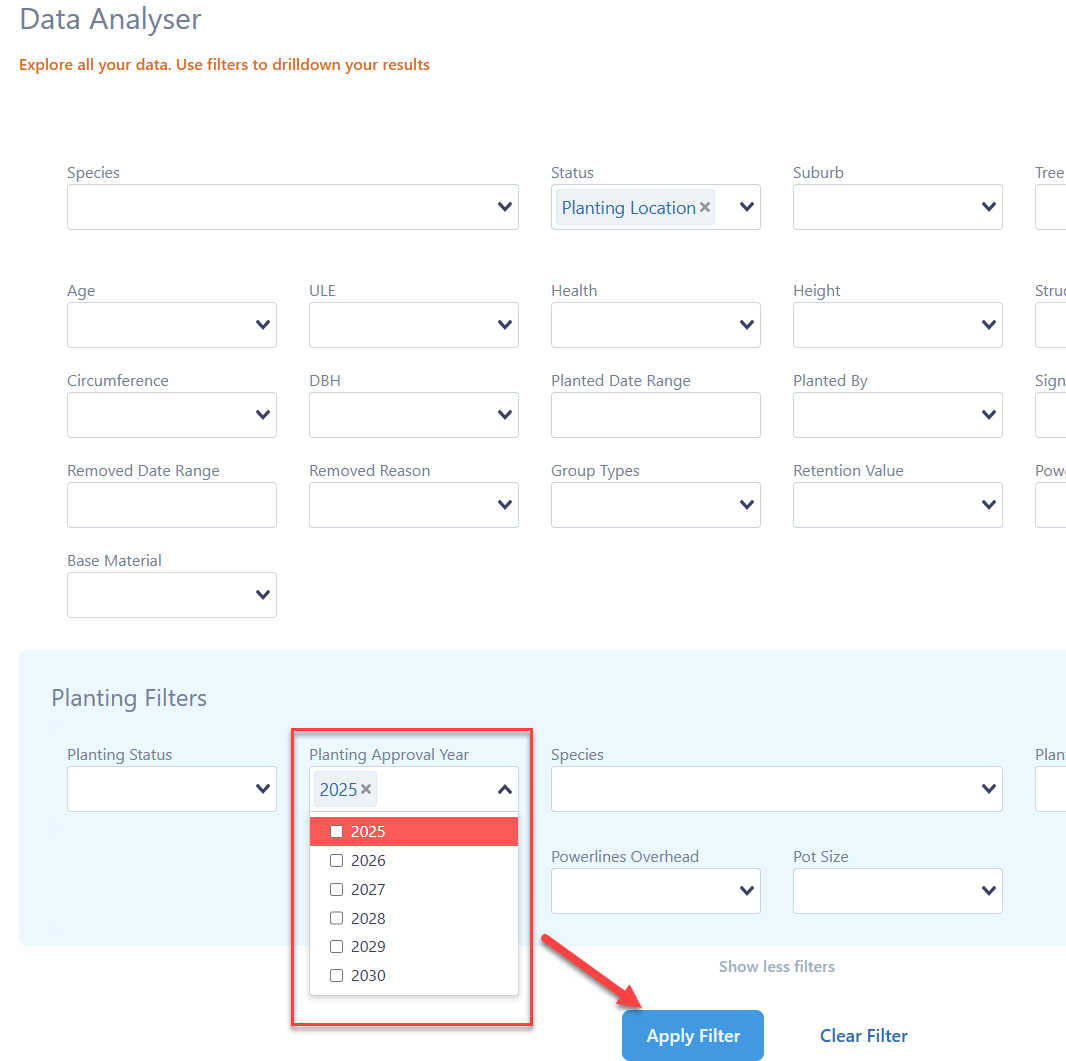Click the Planted Date Range field

(655, 415)
